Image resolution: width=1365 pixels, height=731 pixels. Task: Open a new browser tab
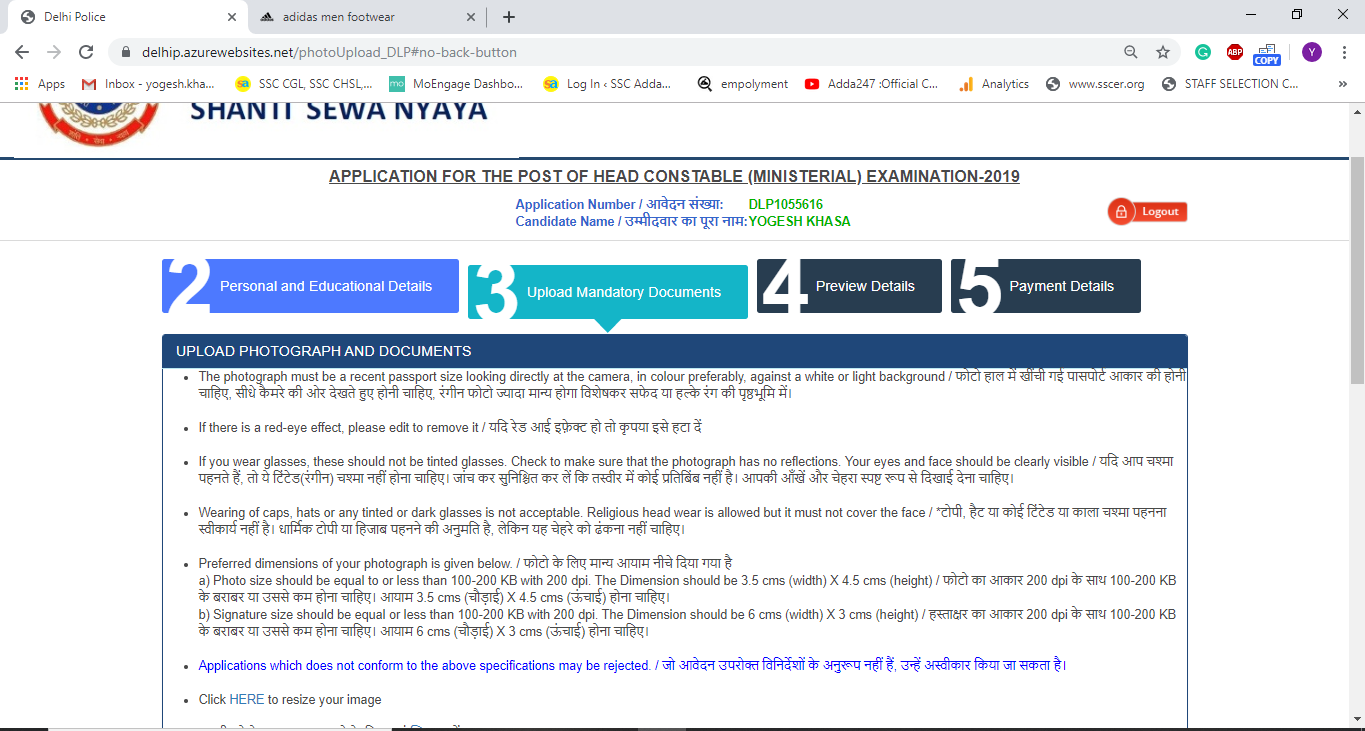[509, 17]
